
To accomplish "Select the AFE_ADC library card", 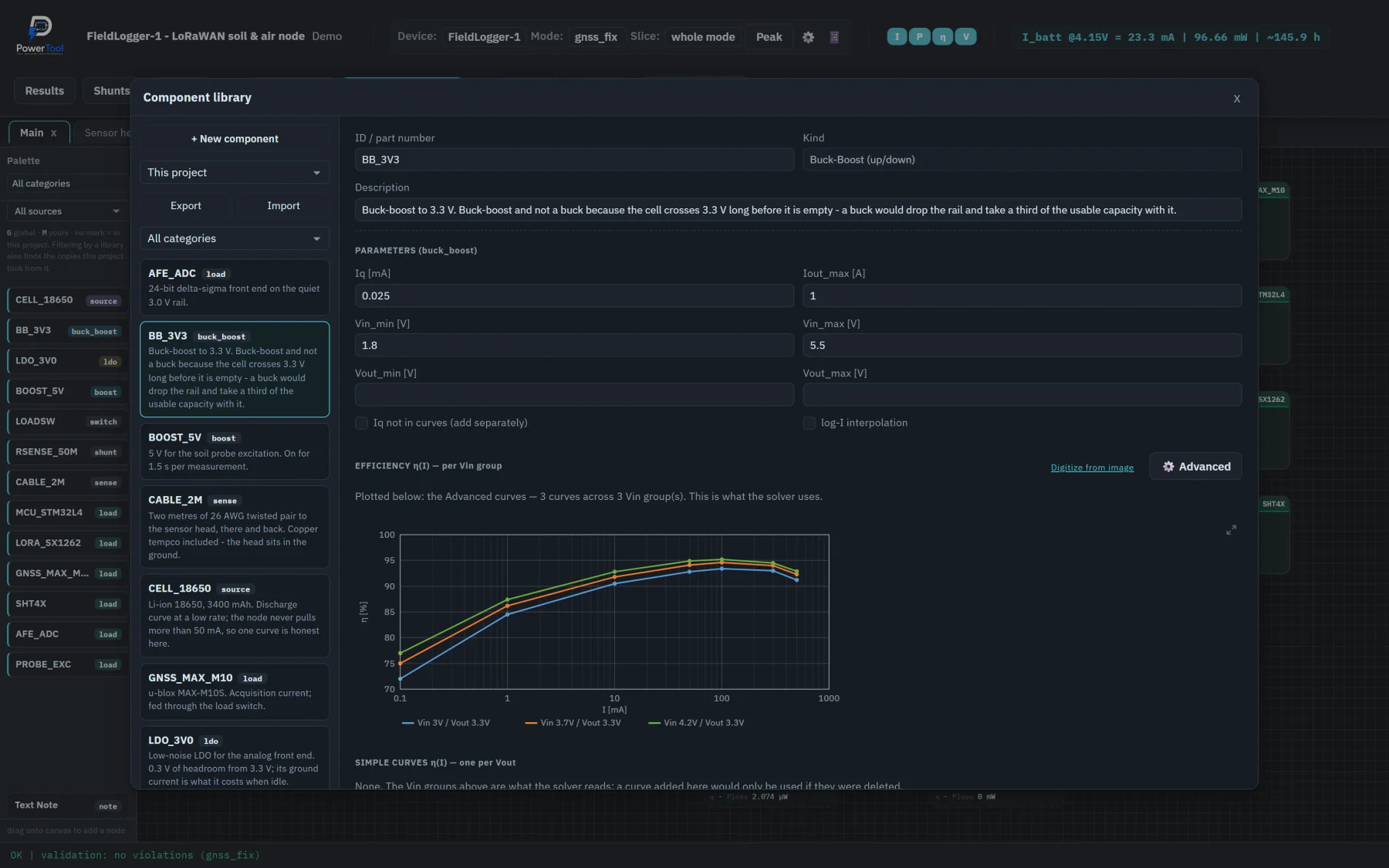I will [x=235, y=287].
